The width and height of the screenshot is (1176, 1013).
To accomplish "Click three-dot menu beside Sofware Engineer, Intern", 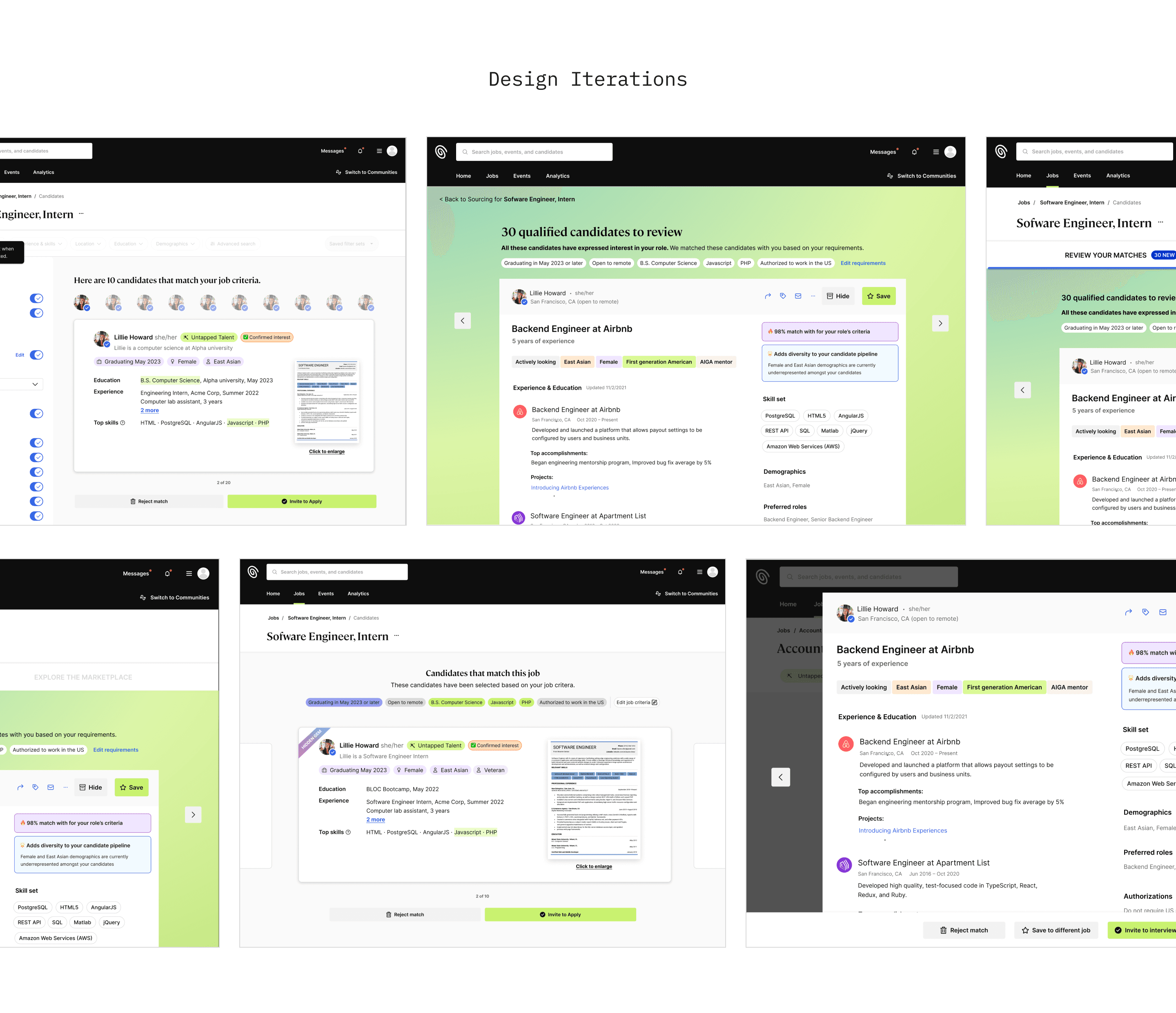I will [396, 636].
